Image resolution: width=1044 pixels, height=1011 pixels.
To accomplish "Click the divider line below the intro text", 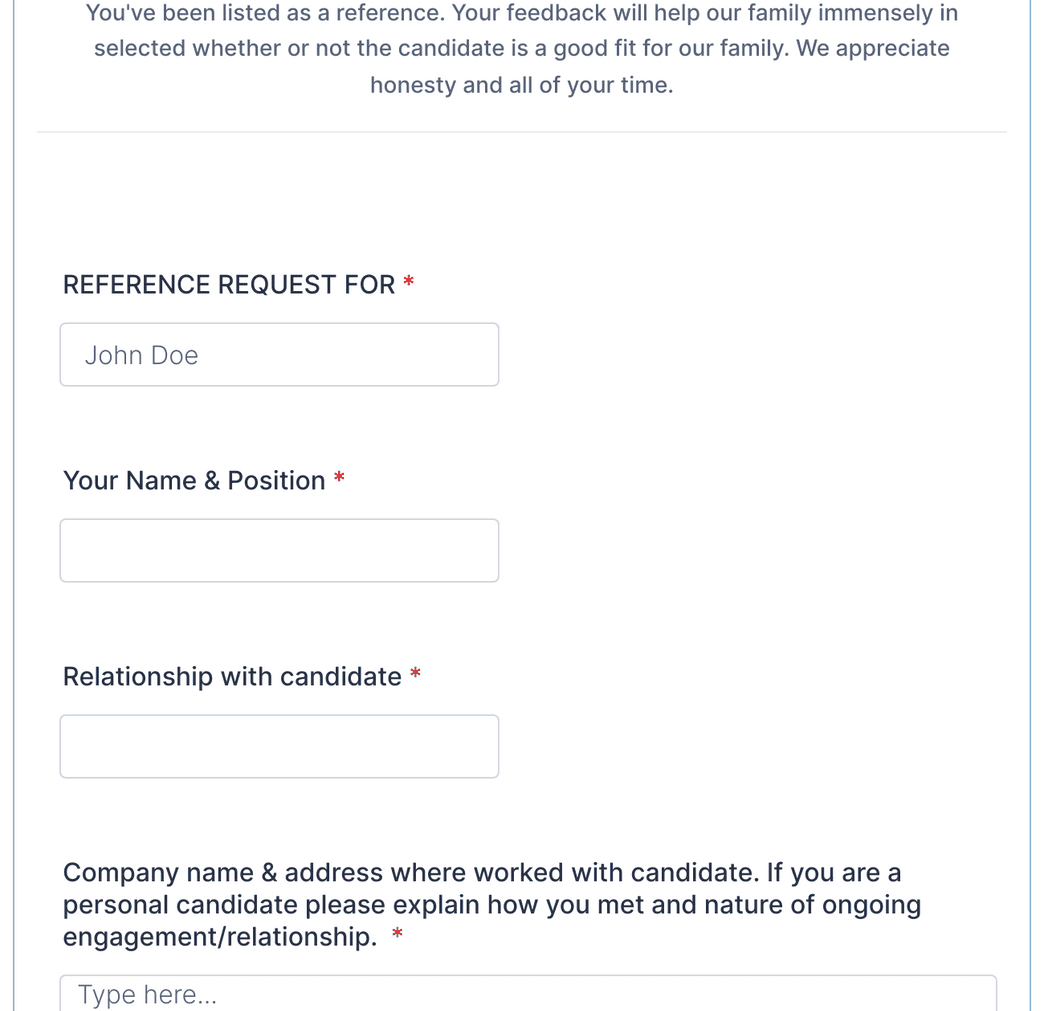I will pos(522,130).
